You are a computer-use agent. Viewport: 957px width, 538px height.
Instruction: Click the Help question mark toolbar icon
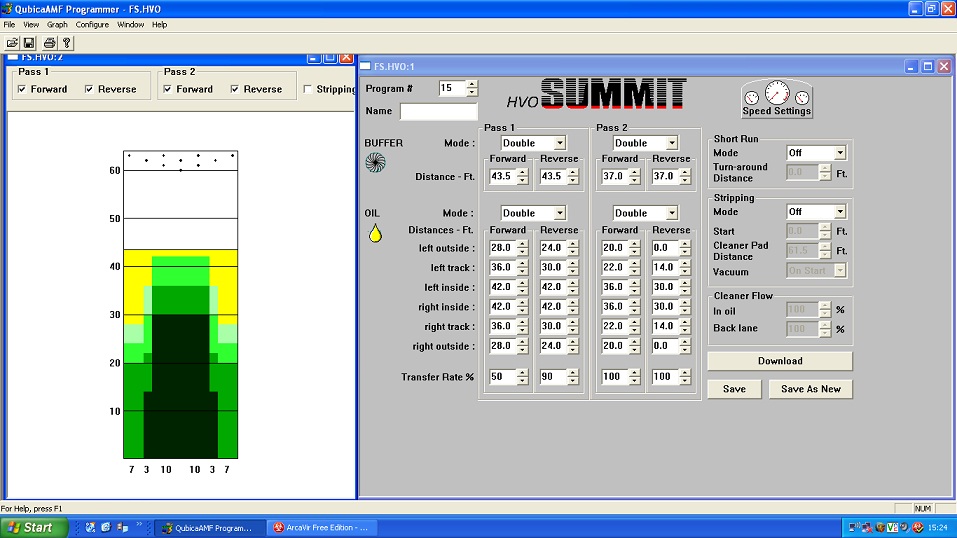pos(66,43)
